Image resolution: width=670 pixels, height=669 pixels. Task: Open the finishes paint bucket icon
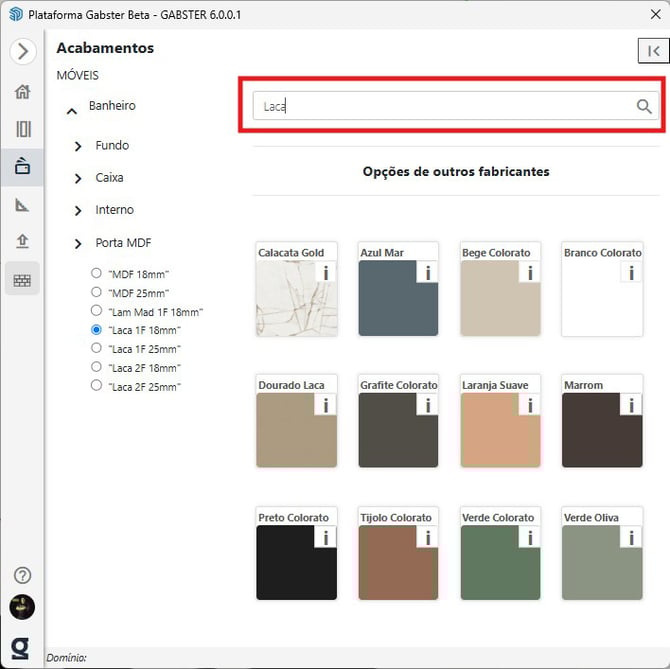(x=22, y=166)
